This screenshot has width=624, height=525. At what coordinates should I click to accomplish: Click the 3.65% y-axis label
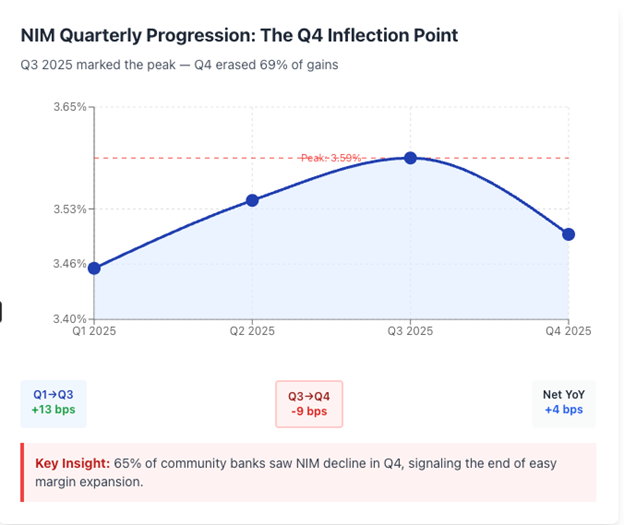click(71, 106)
